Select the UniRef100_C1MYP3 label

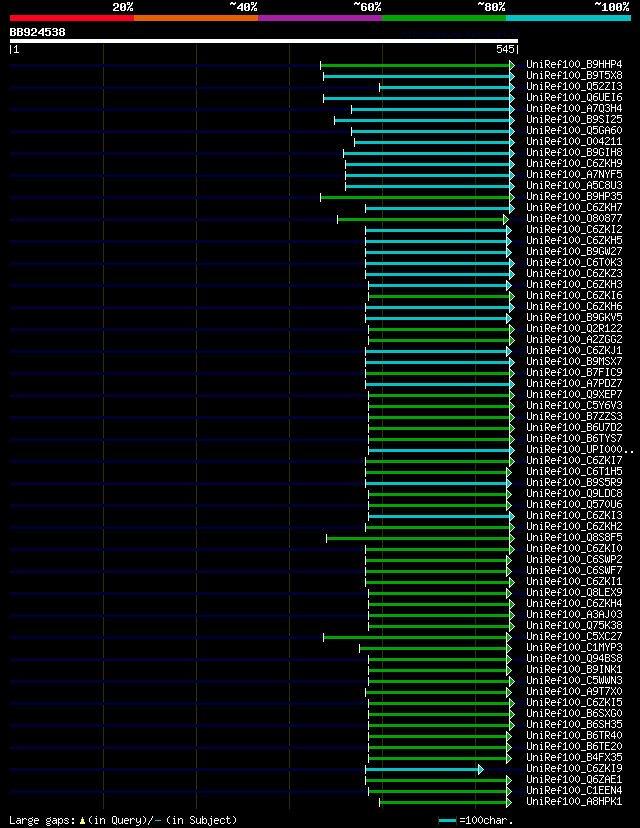click(x=574, y=647)
